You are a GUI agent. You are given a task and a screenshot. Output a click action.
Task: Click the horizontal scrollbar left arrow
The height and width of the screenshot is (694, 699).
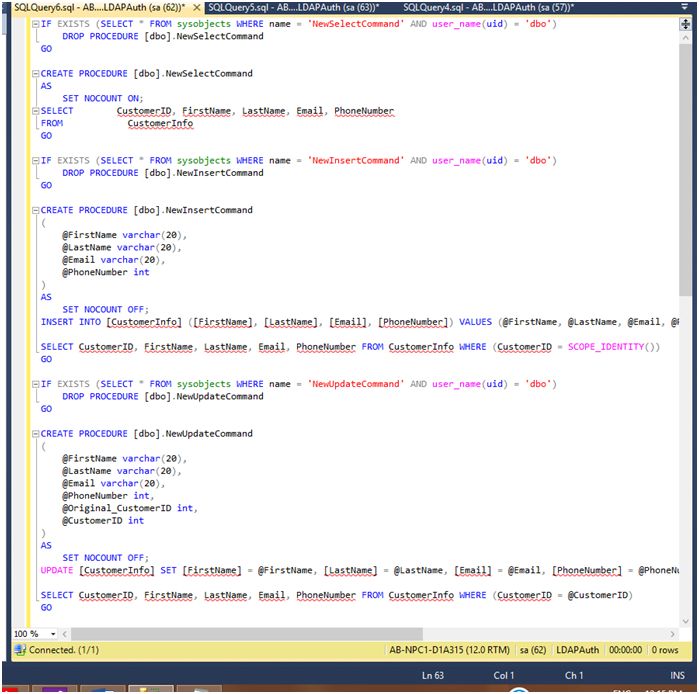click(65, 634)
